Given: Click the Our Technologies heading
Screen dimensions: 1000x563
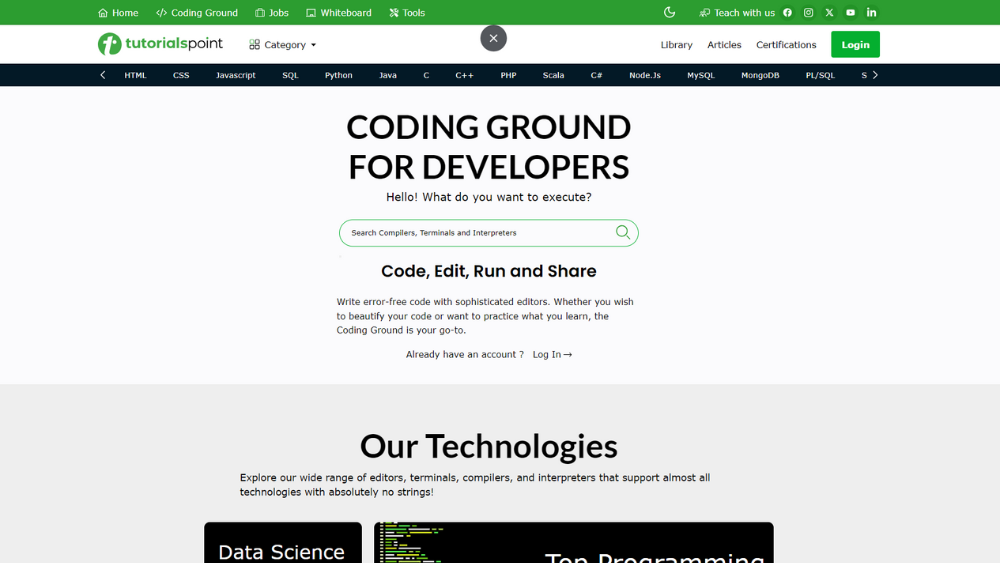Looking at the screenshot, I should point(489,446).
